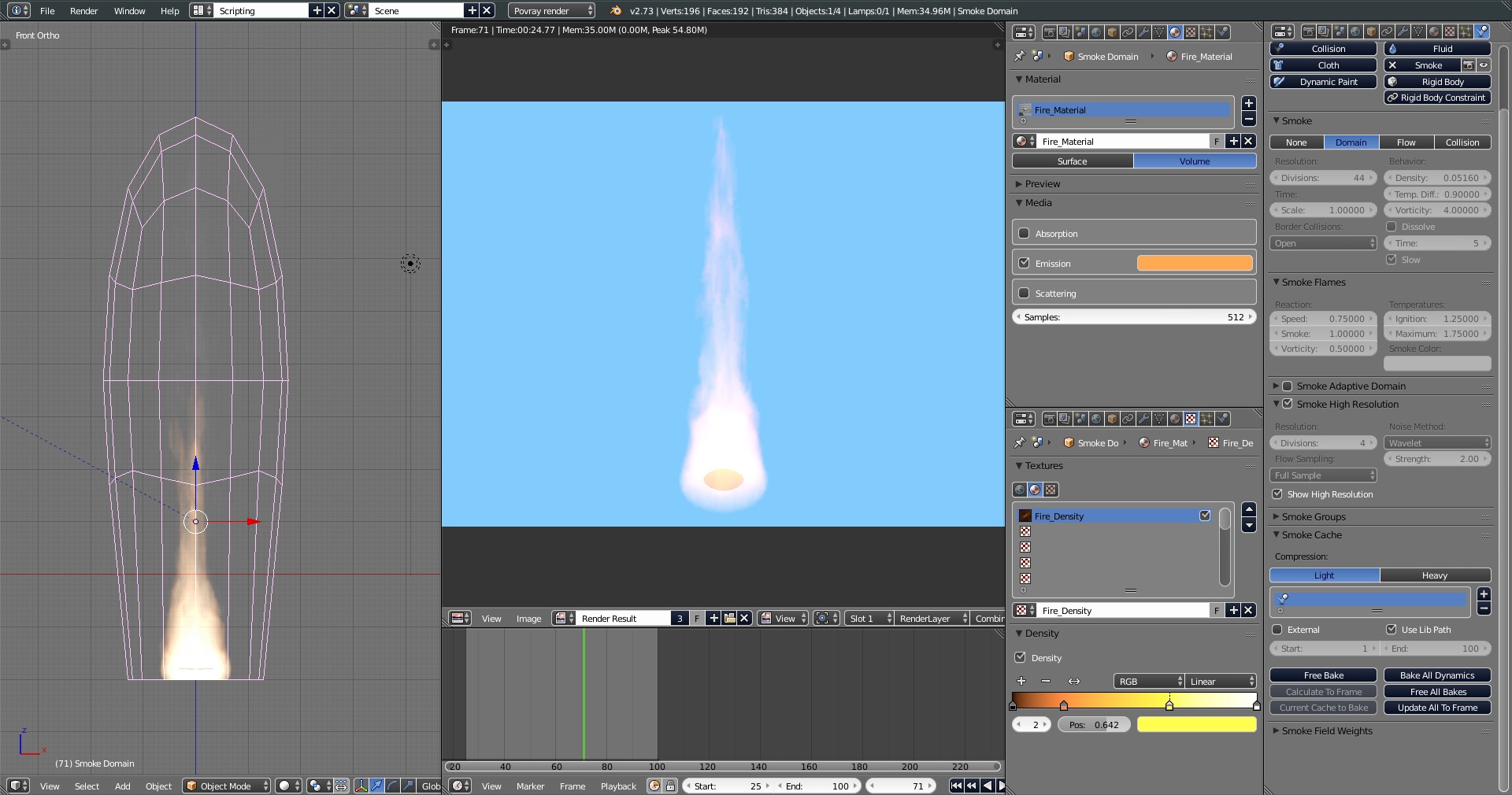This screenshot has width=1512, height=795.
Task: Flip the density color ramp
Action: pyautogui.click(x=1073, y=681)
